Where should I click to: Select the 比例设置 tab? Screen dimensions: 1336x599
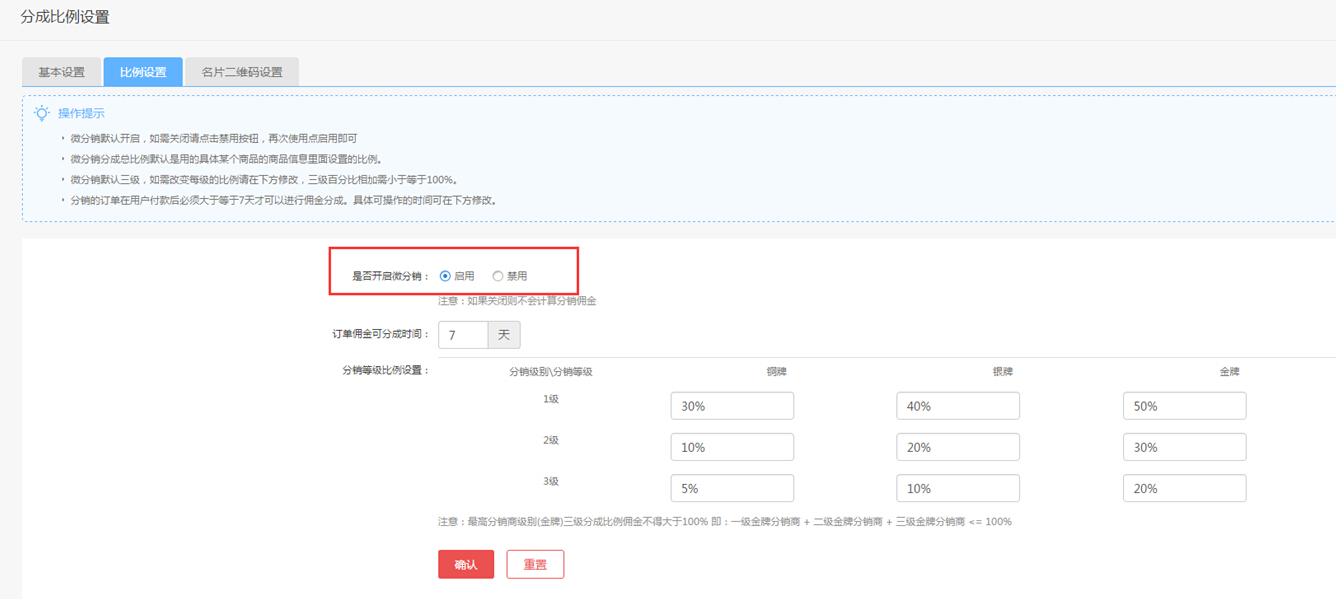click(x=143, y=72)
